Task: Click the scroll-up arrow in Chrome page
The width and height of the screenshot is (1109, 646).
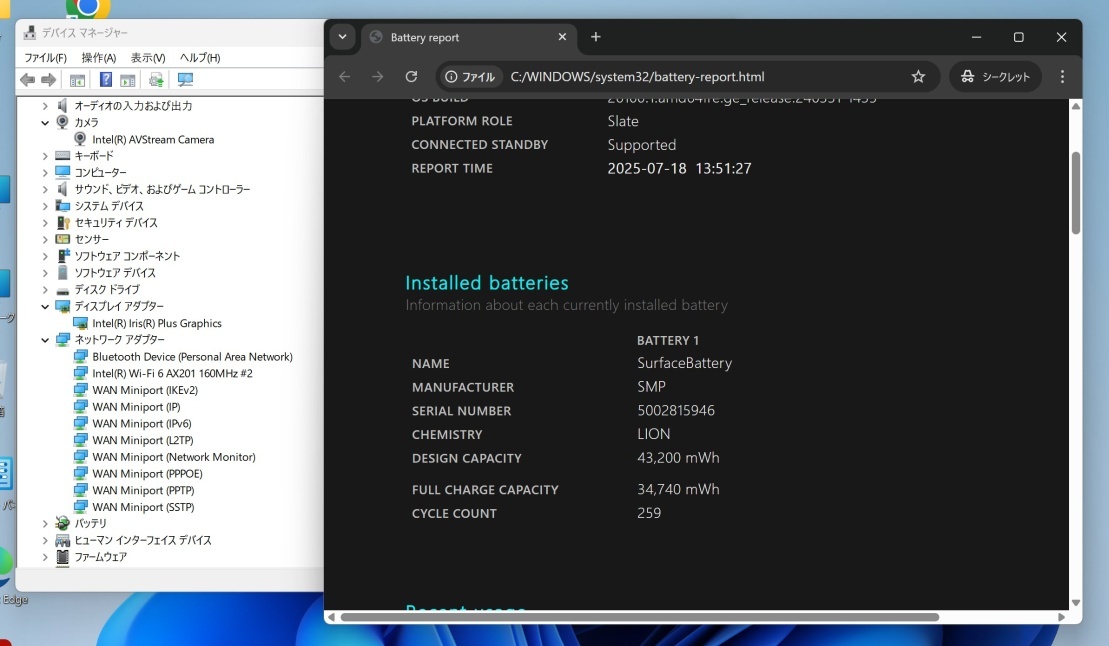Action: coord(1076,106)
